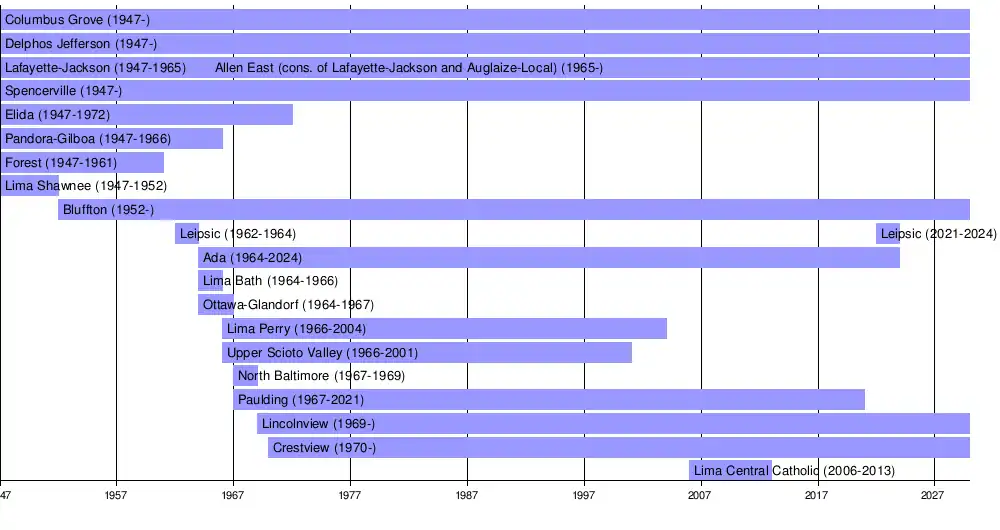The width and height of the screenshot is (1000, 530).
Task: Select the Delphos Jefferson (1947-) bar
Action: click(485, 43)
